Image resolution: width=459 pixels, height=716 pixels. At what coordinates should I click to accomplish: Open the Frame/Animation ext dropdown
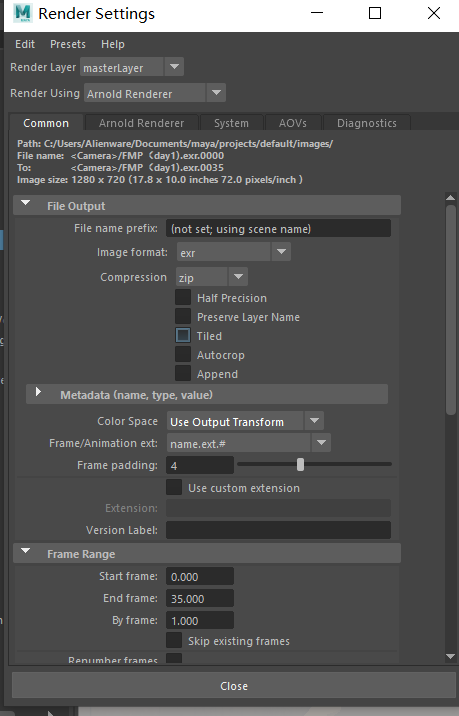(249, 443)
